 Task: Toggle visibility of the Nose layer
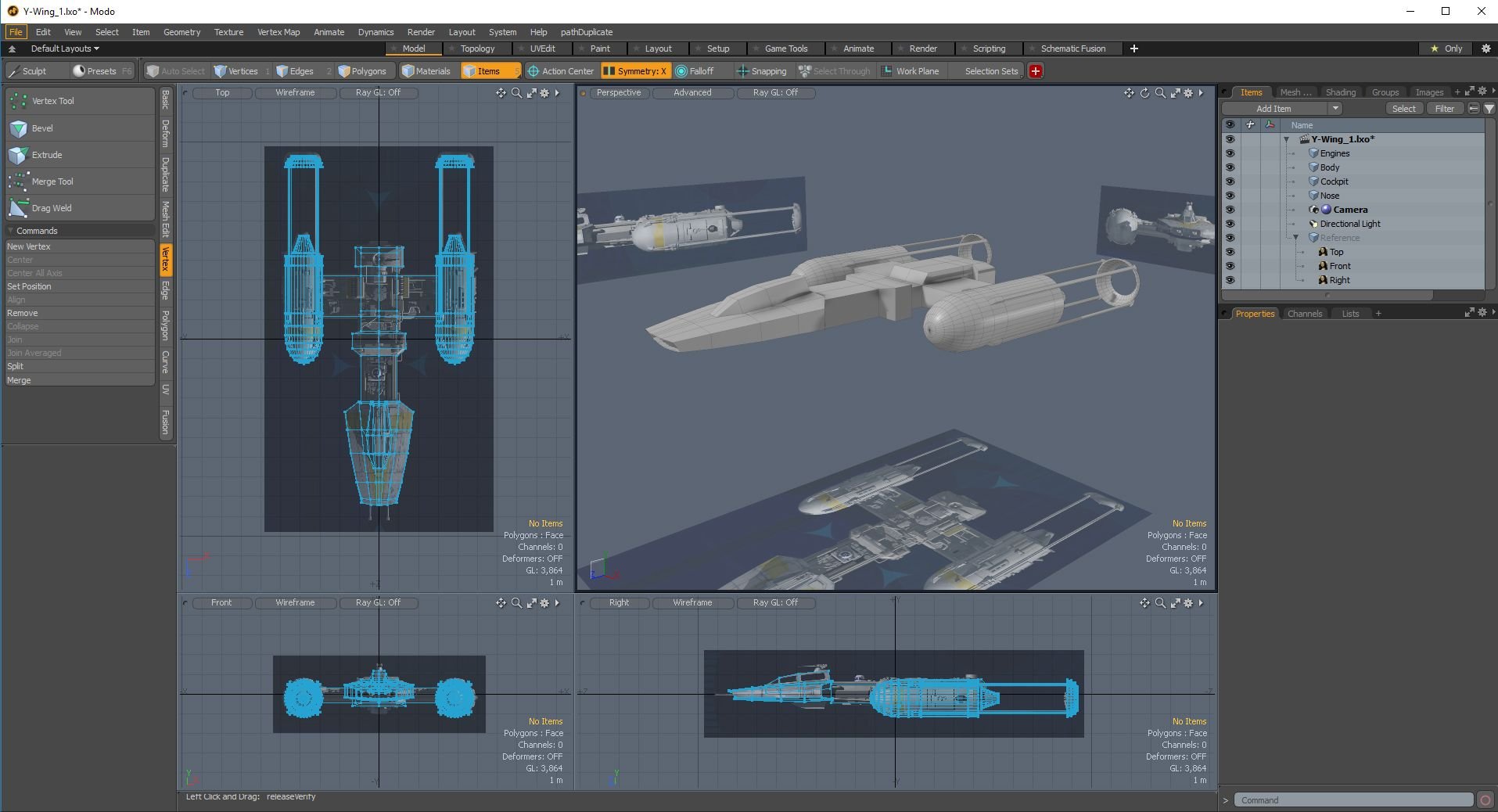[x=1230, y=196]
